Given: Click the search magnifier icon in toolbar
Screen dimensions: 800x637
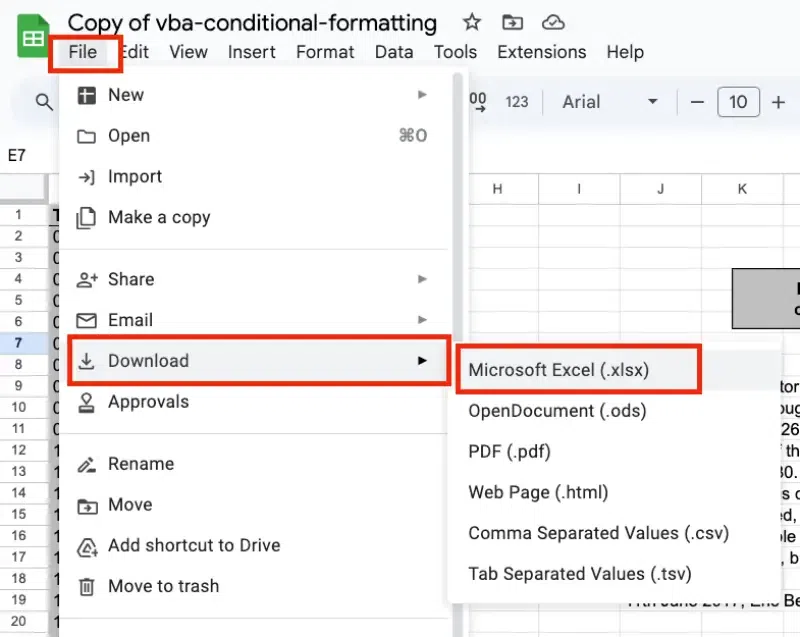Looking at the screenshot, I should (44, 101).
